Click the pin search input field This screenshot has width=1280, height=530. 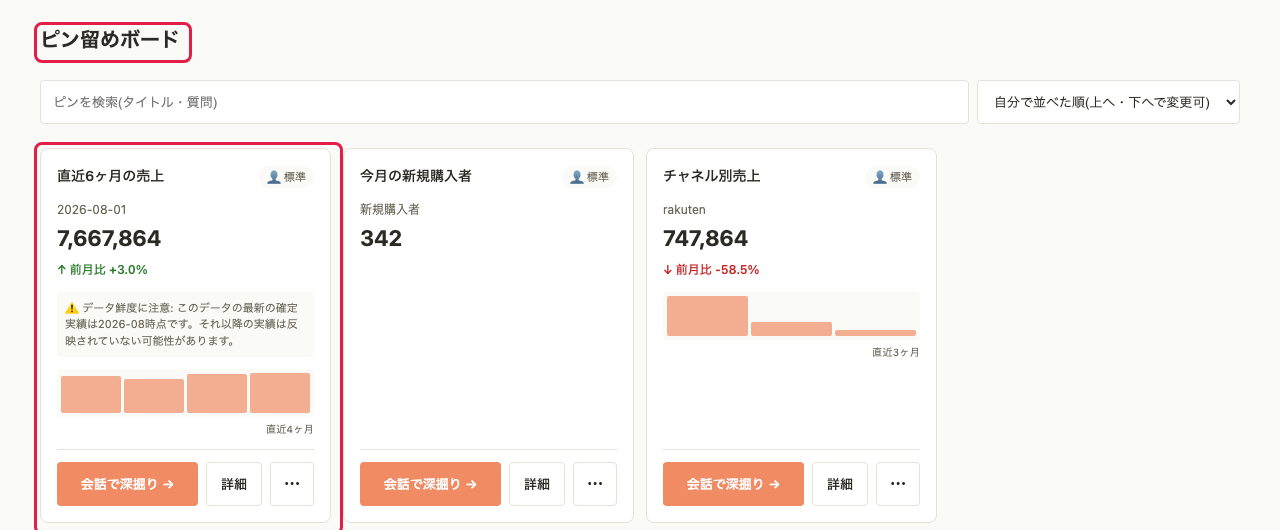(x=504, y=102)
